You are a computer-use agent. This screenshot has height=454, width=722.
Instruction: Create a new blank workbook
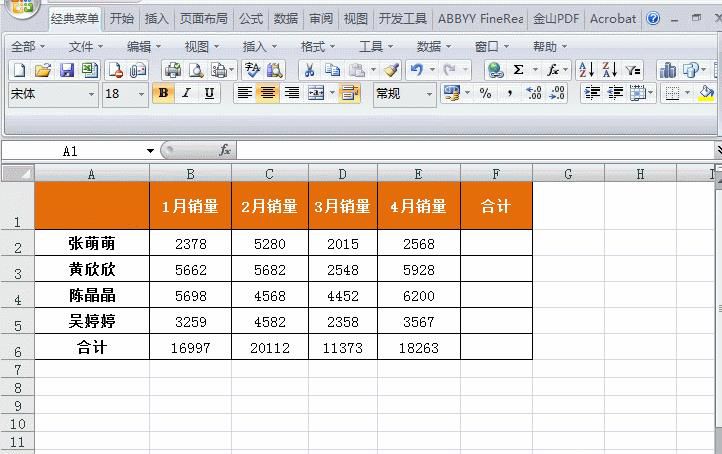point(19,70)
